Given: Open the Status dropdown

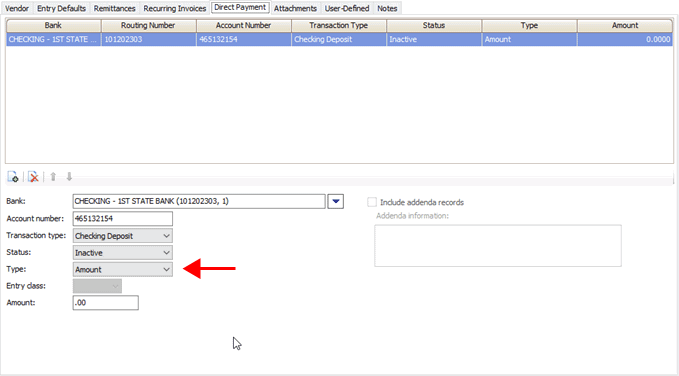Looking at the screenshot, I should 123,253.
